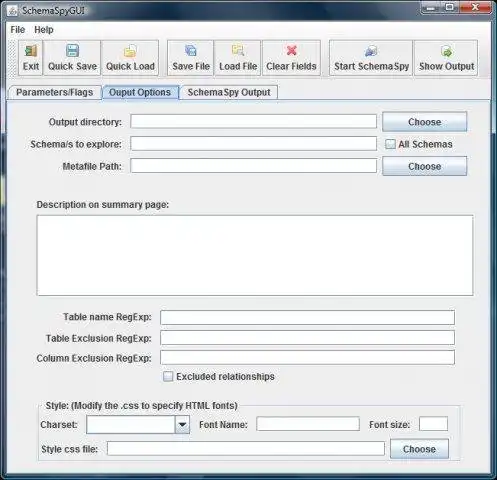Focus the Column Exclusion RegExp field
The height and width of the screenshot is (480, 497).
point(307,358)
